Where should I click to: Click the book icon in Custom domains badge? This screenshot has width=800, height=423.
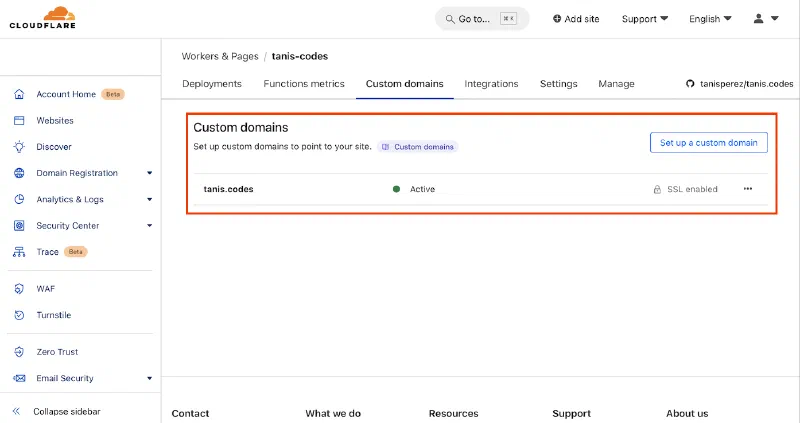(x=385, y=147)
